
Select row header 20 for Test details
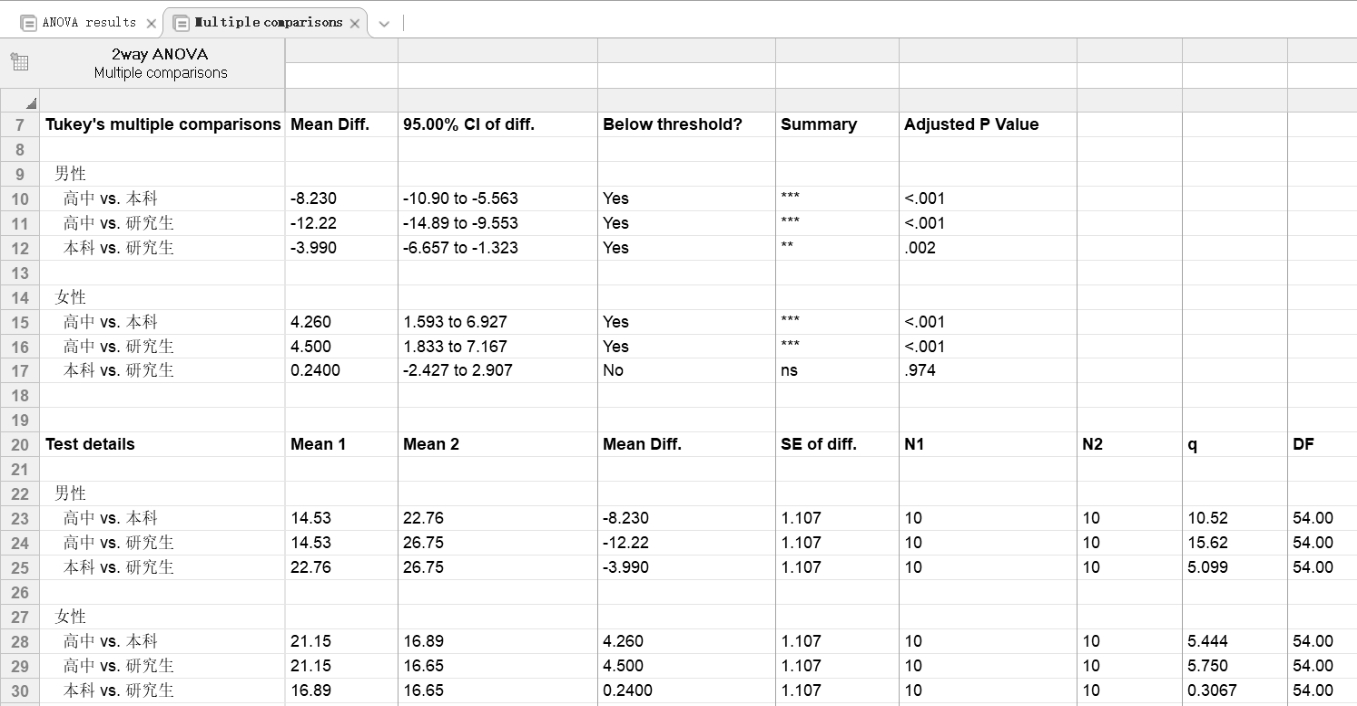20,444
